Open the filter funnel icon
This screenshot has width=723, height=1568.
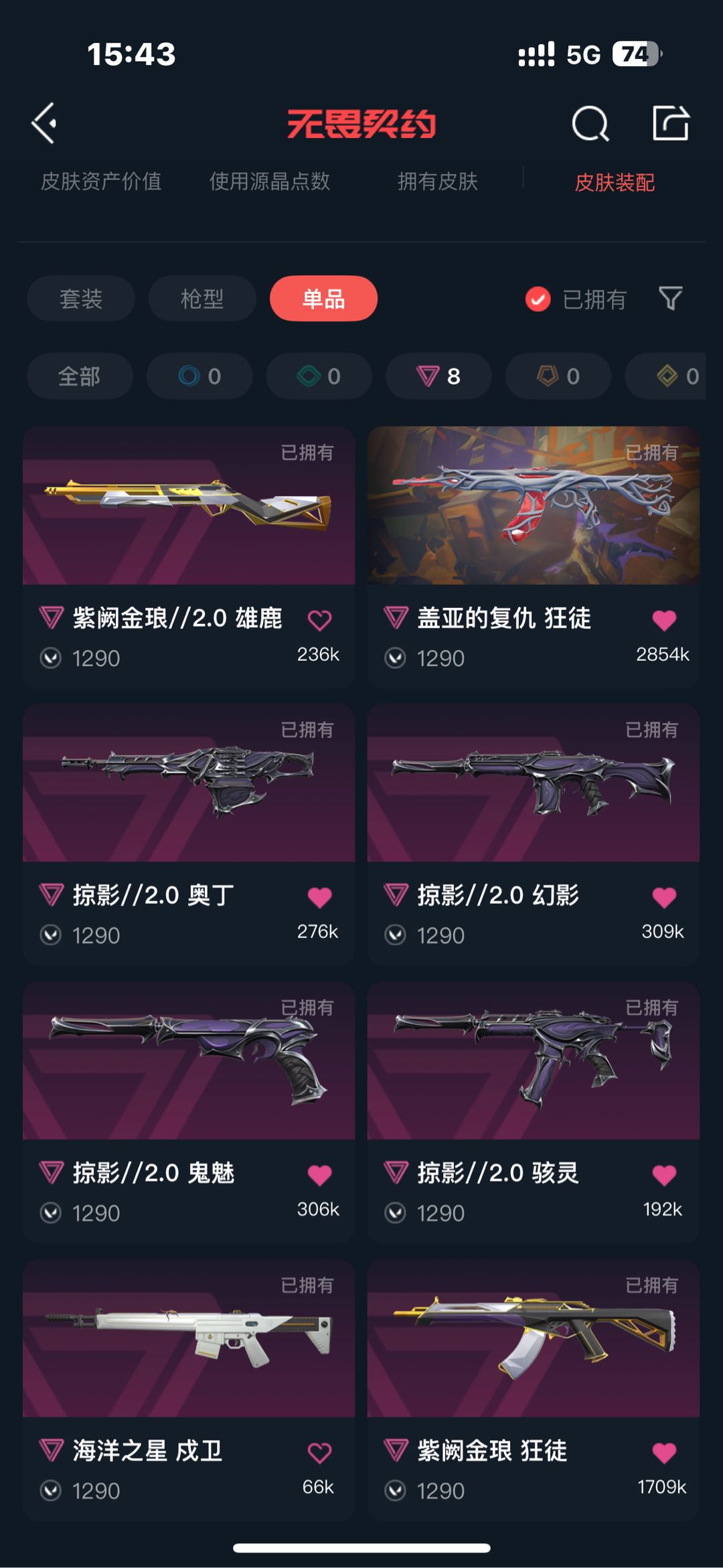point(670,299)
